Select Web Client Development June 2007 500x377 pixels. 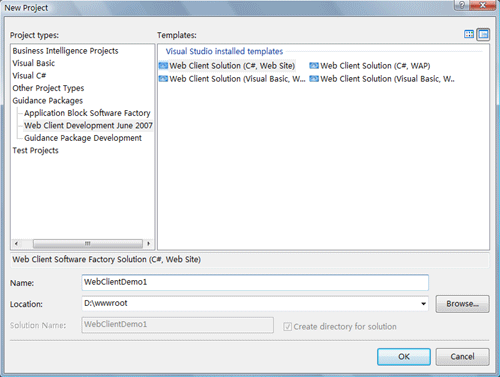(88, 126)
